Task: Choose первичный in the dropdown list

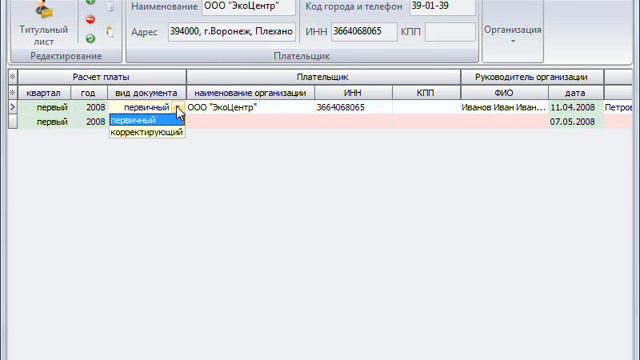Action: [147, 120]
